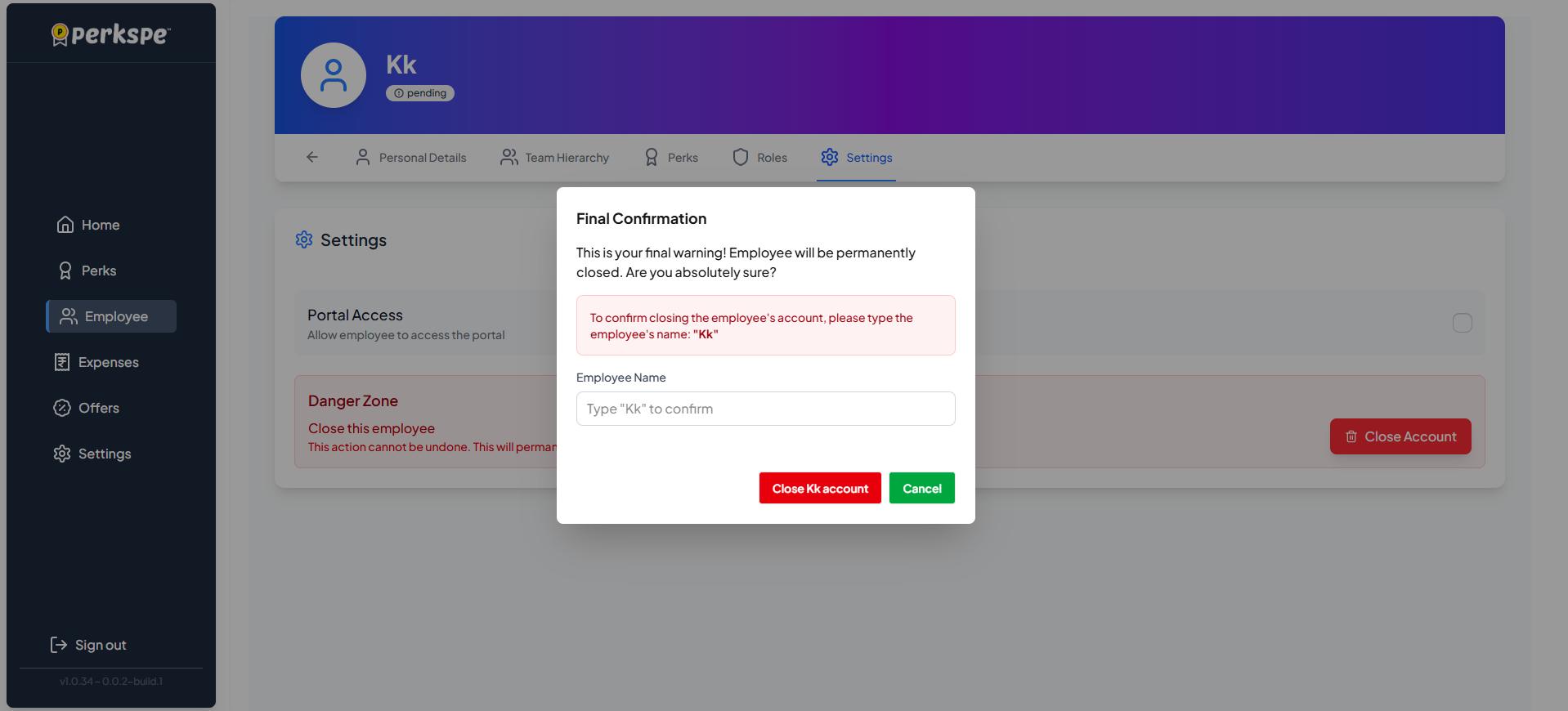Open the Personal Details tab
This screenshot has width=1568, height=711.
pos(411,158)
